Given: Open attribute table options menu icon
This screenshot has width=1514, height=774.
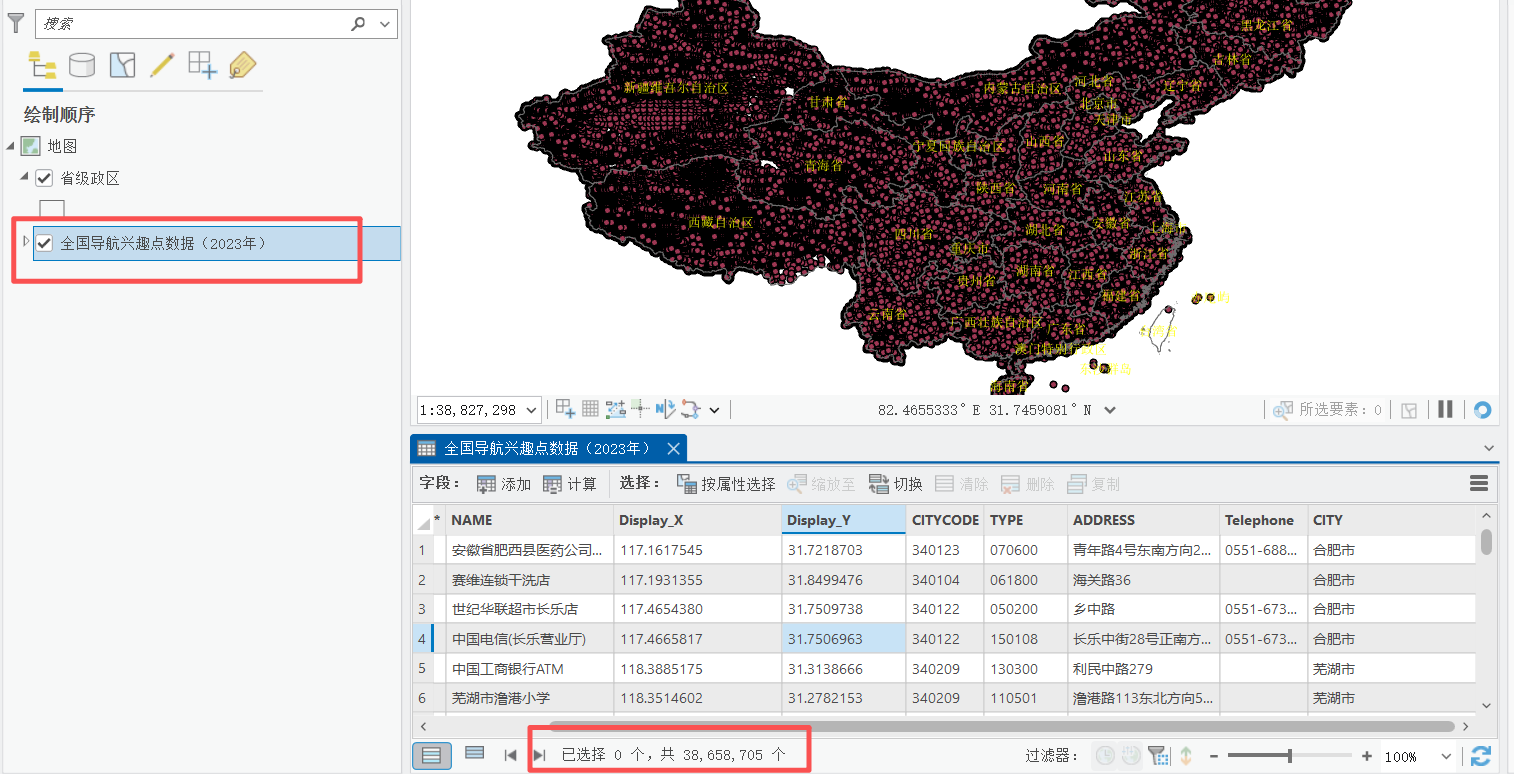Looking at the screenshot, I should (1479, 484).
